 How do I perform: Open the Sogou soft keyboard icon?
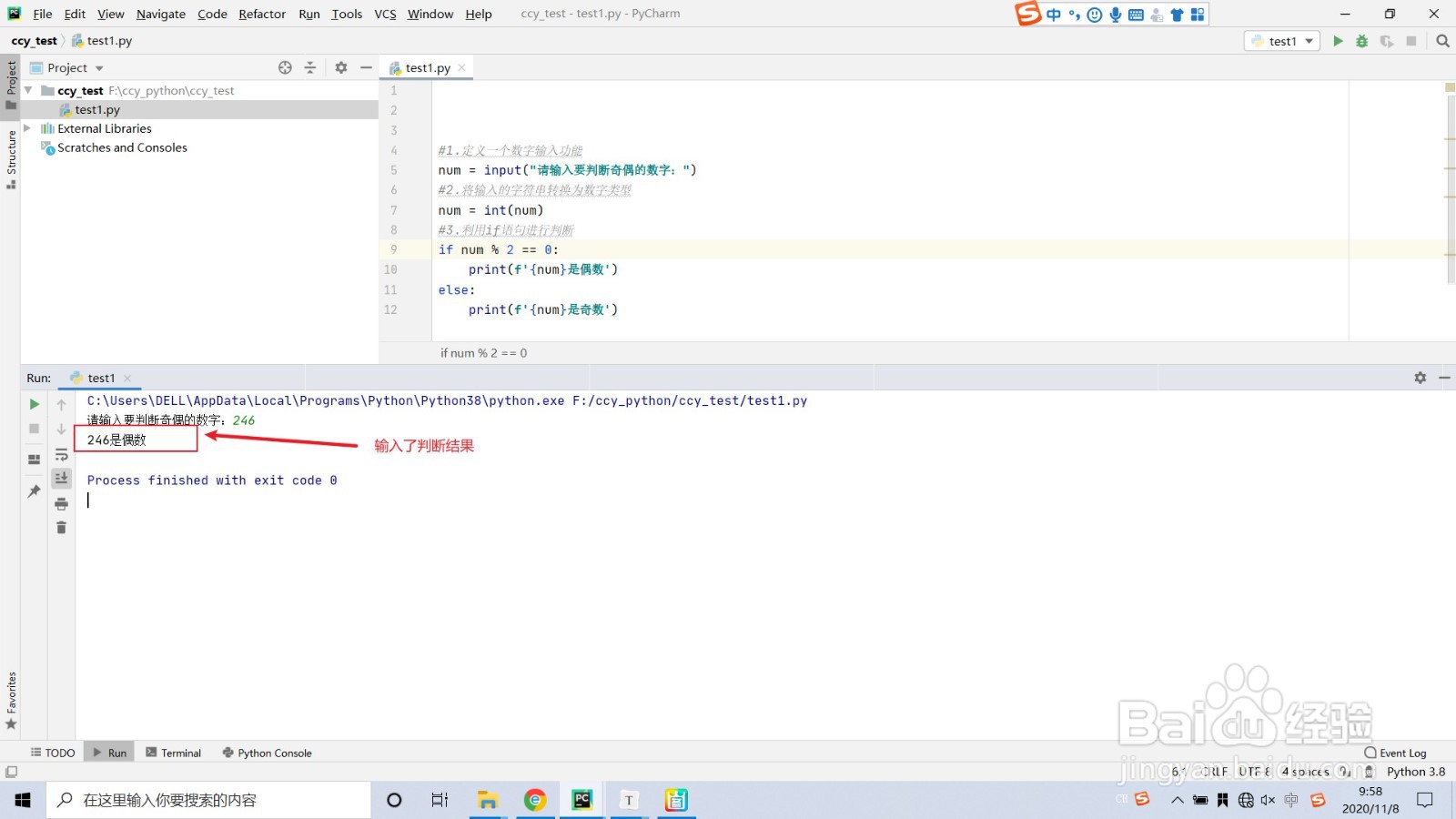coord(1136,15)
